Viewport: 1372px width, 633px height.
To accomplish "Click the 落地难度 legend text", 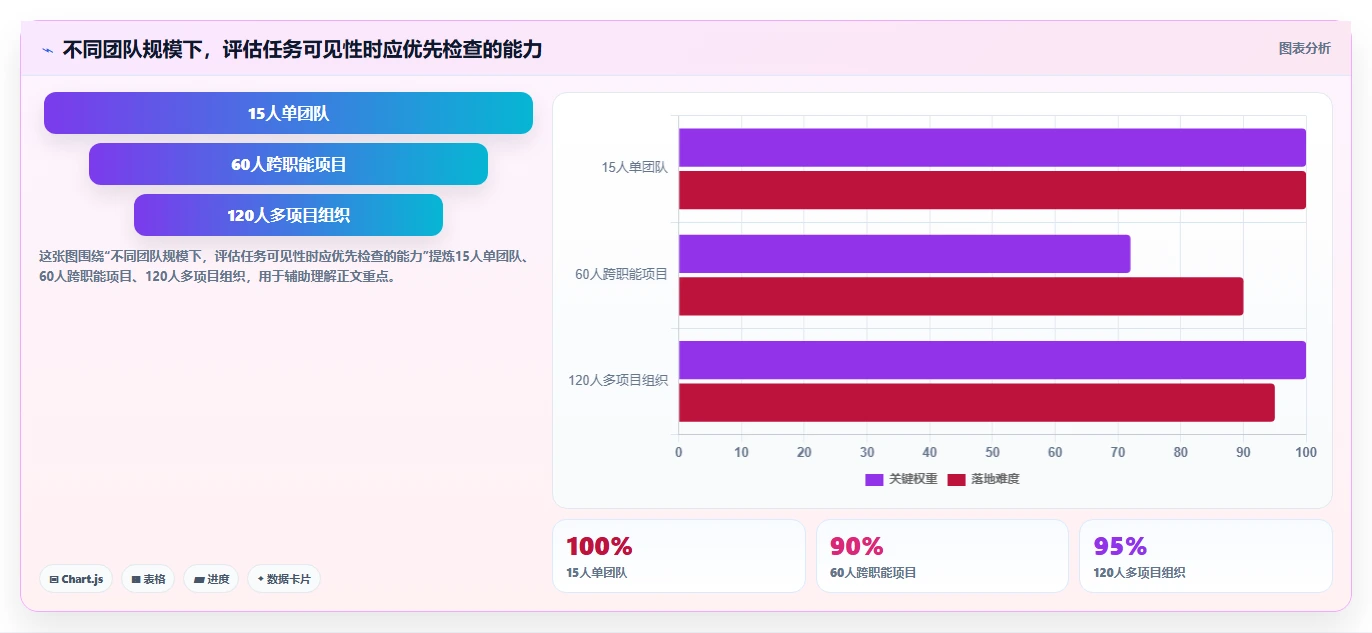I will pyautogui.click(x=995, y=479).
